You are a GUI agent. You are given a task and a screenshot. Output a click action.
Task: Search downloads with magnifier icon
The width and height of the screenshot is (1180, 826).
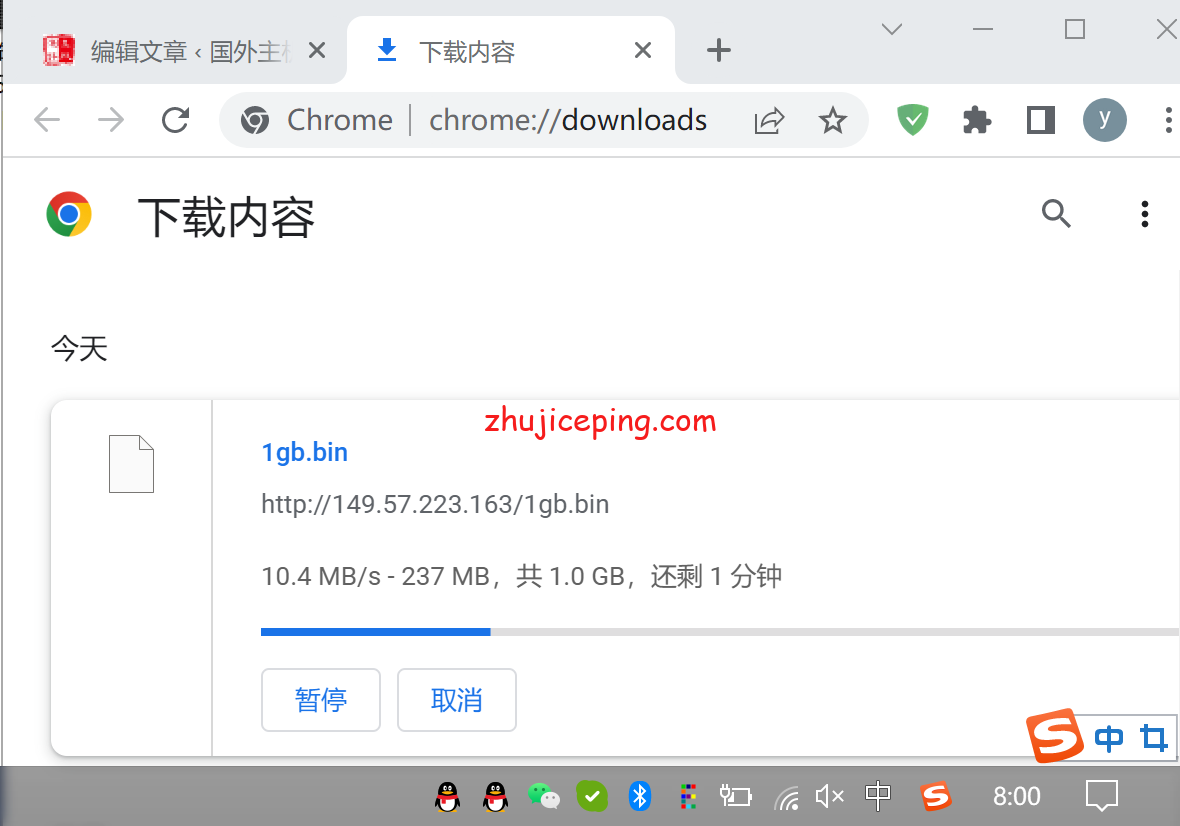tap(1056, 214)
